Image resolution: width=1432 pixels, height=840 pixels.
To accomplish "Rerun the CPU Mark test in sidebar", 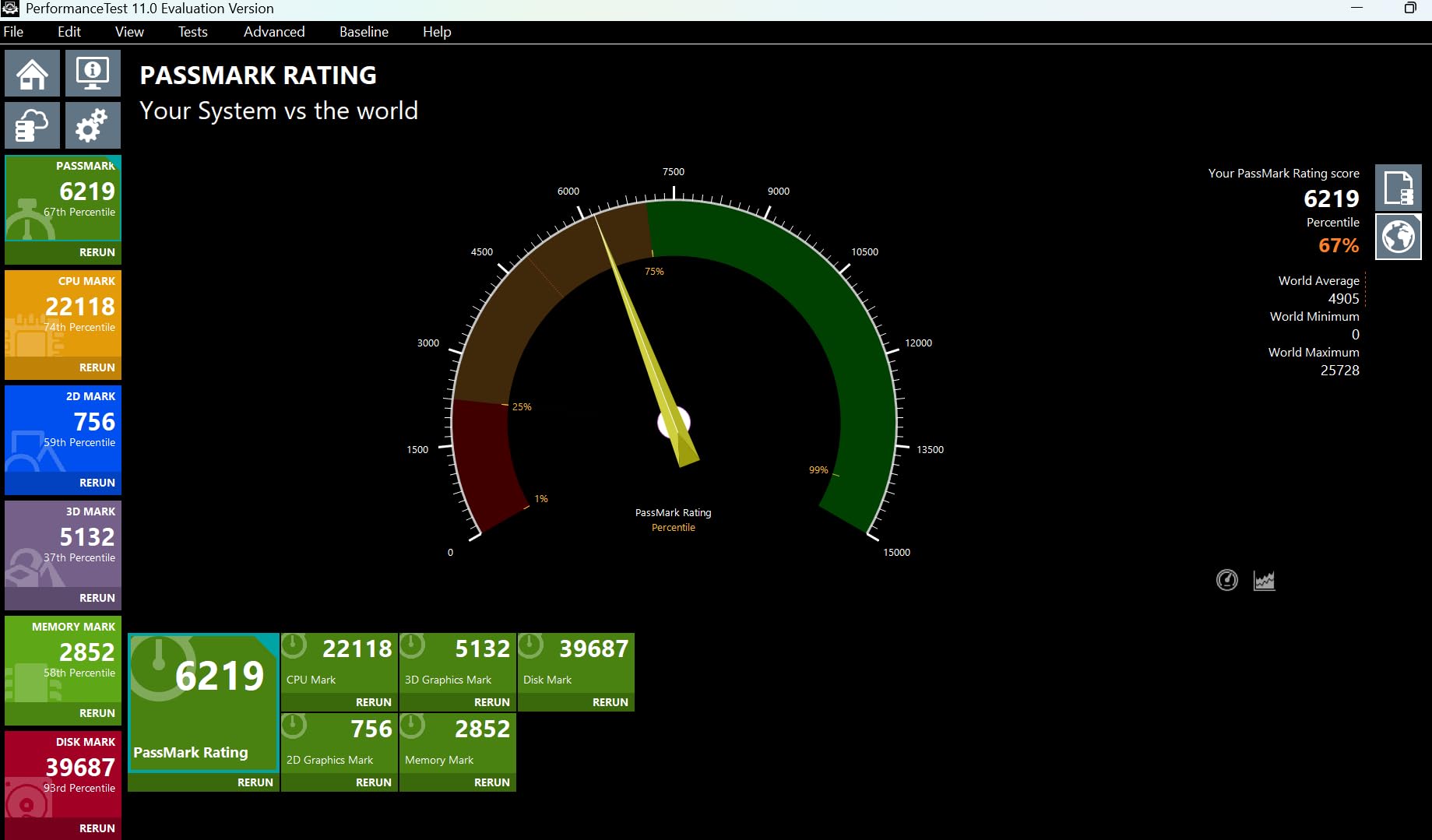I will (x=63, y=367).
